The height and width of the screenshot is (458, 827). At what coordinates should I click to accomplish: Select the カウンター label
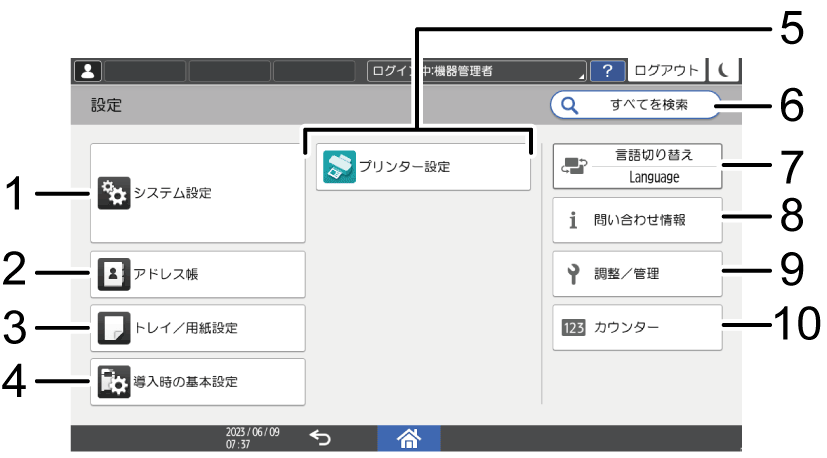[627, 328]
